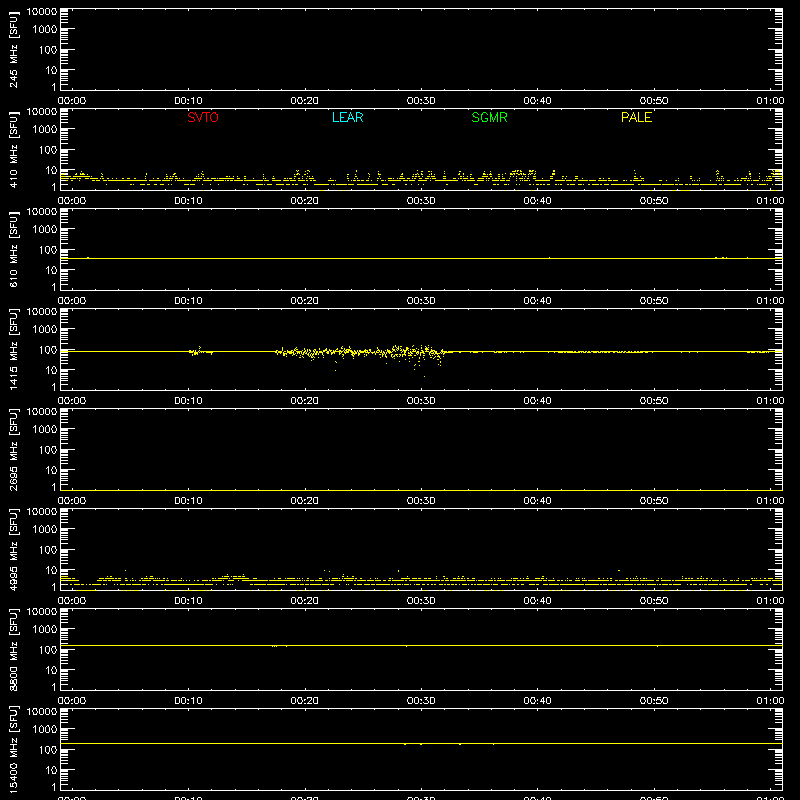
Task: Click the 8800 MHz [SFU] axis title
Action: click(13, 649)
